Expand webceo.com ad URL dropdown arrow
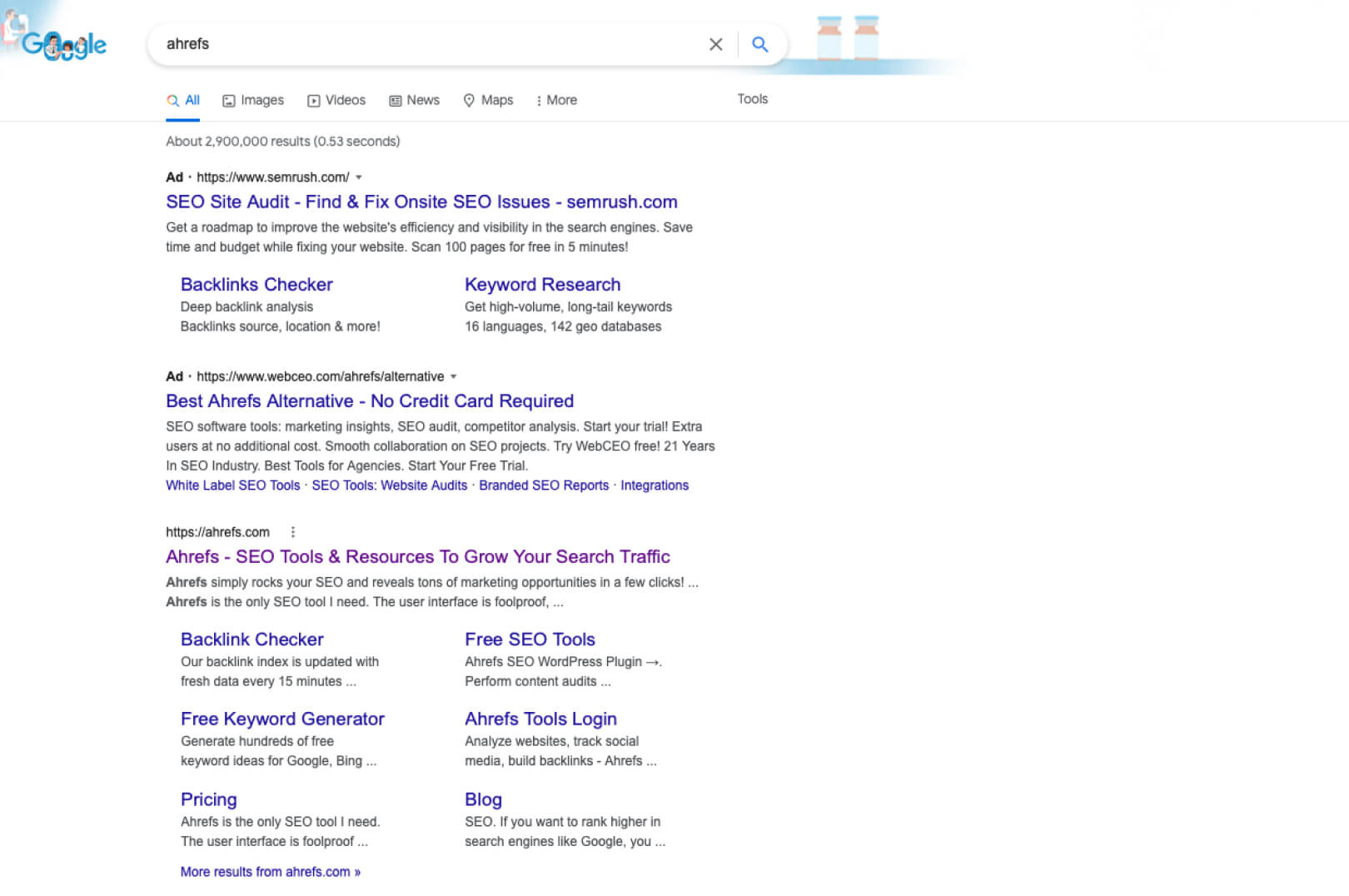Viewport: 1349px width, 896px height. pos(454,376)
